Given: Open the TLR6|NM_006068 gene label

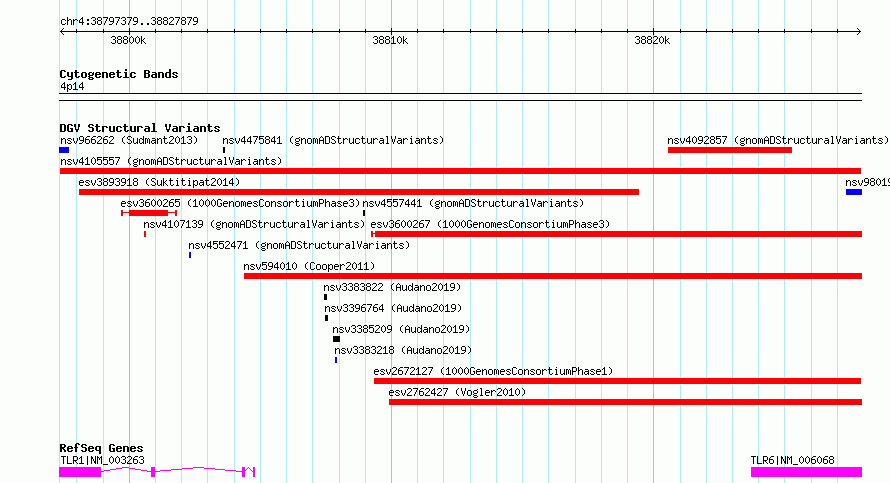Looking at the screenshot, I should coord(792,460).
